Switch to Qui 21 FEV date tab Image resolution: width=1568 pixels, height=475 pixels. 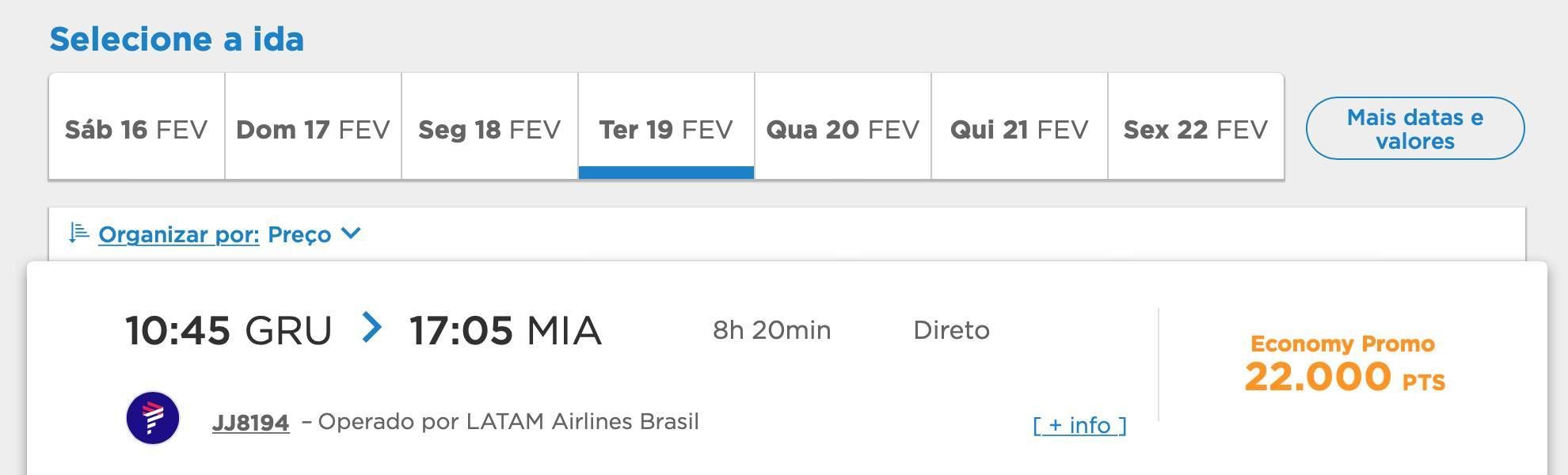[1019, 127]
